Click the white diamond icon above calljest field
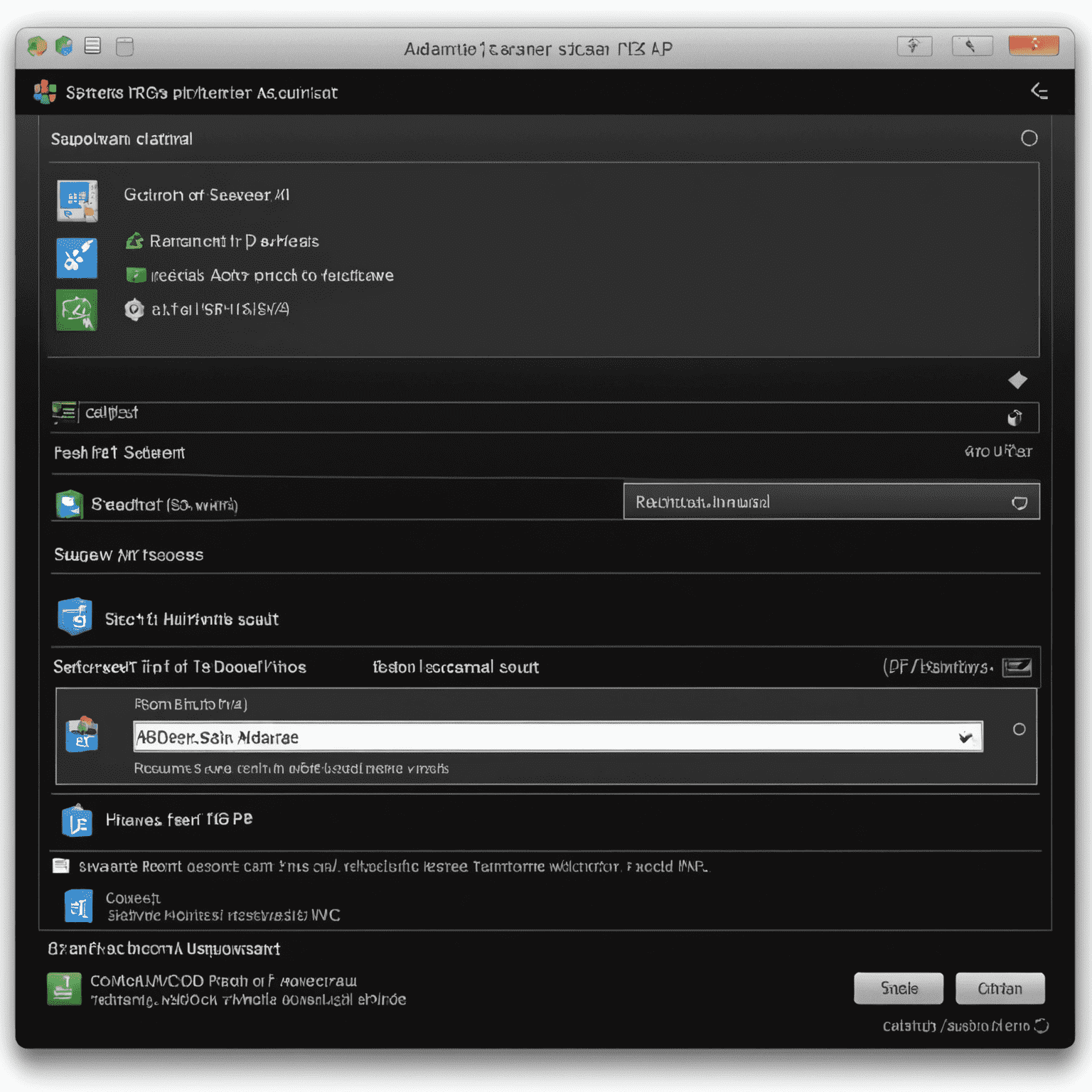Image resolution: width=1092 pixels, height=1092 pixels. (x=1017, y=380)
